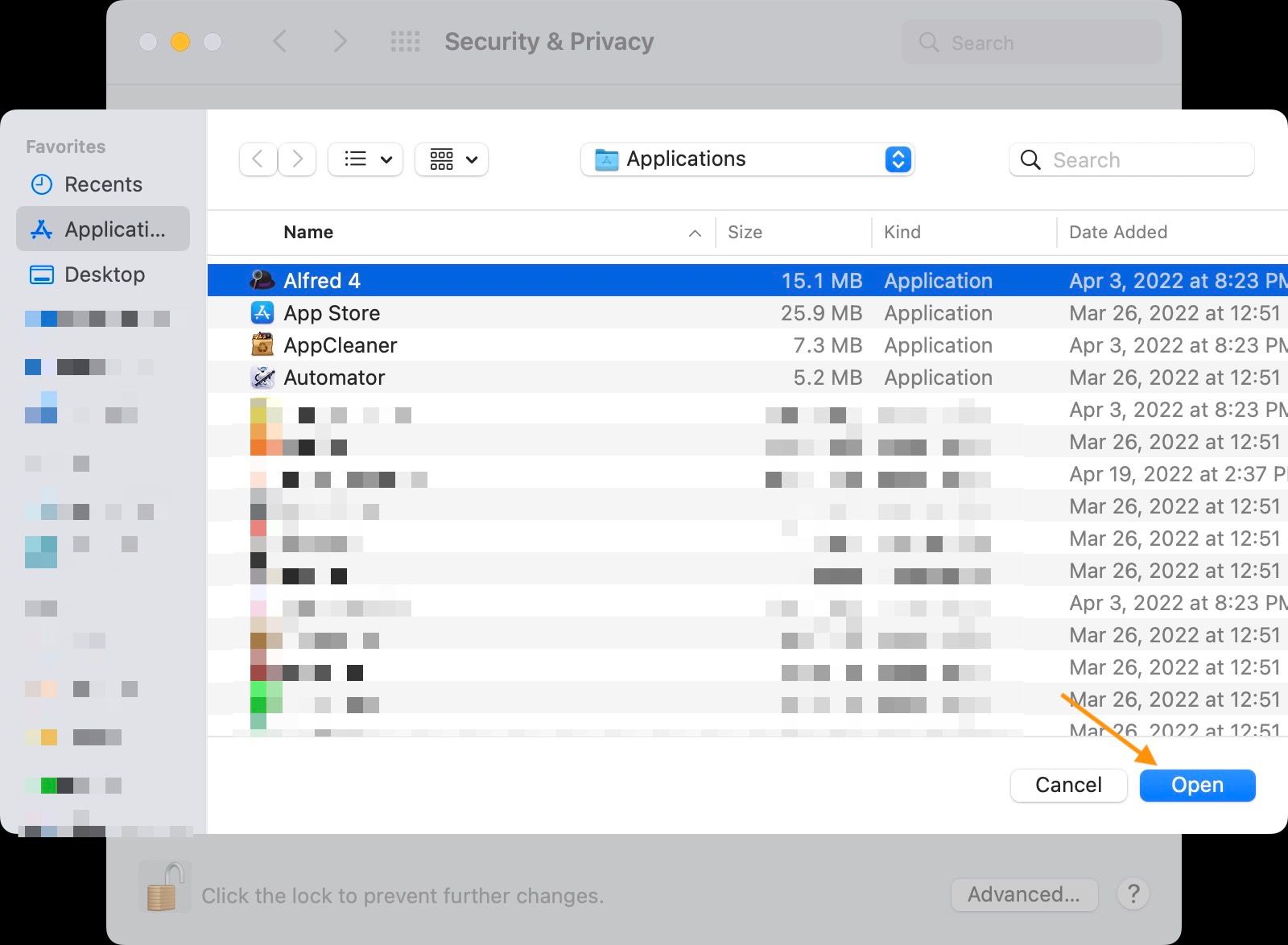Click the AppCleaner icon
1288x945 pixels.
click(x=262, y=345)
